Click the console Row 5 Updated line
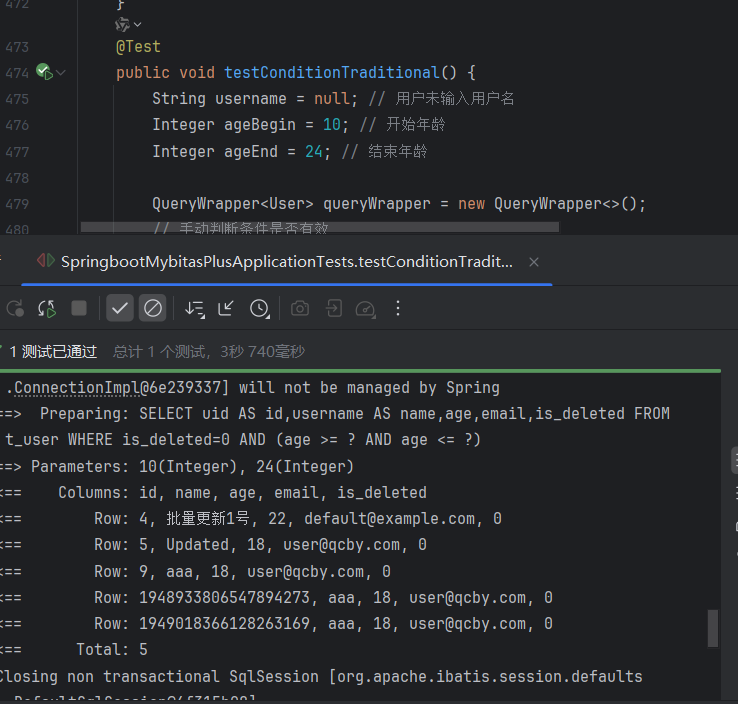Screen dimensions: 738x704 pyautogui.click(x=214, y=545)
